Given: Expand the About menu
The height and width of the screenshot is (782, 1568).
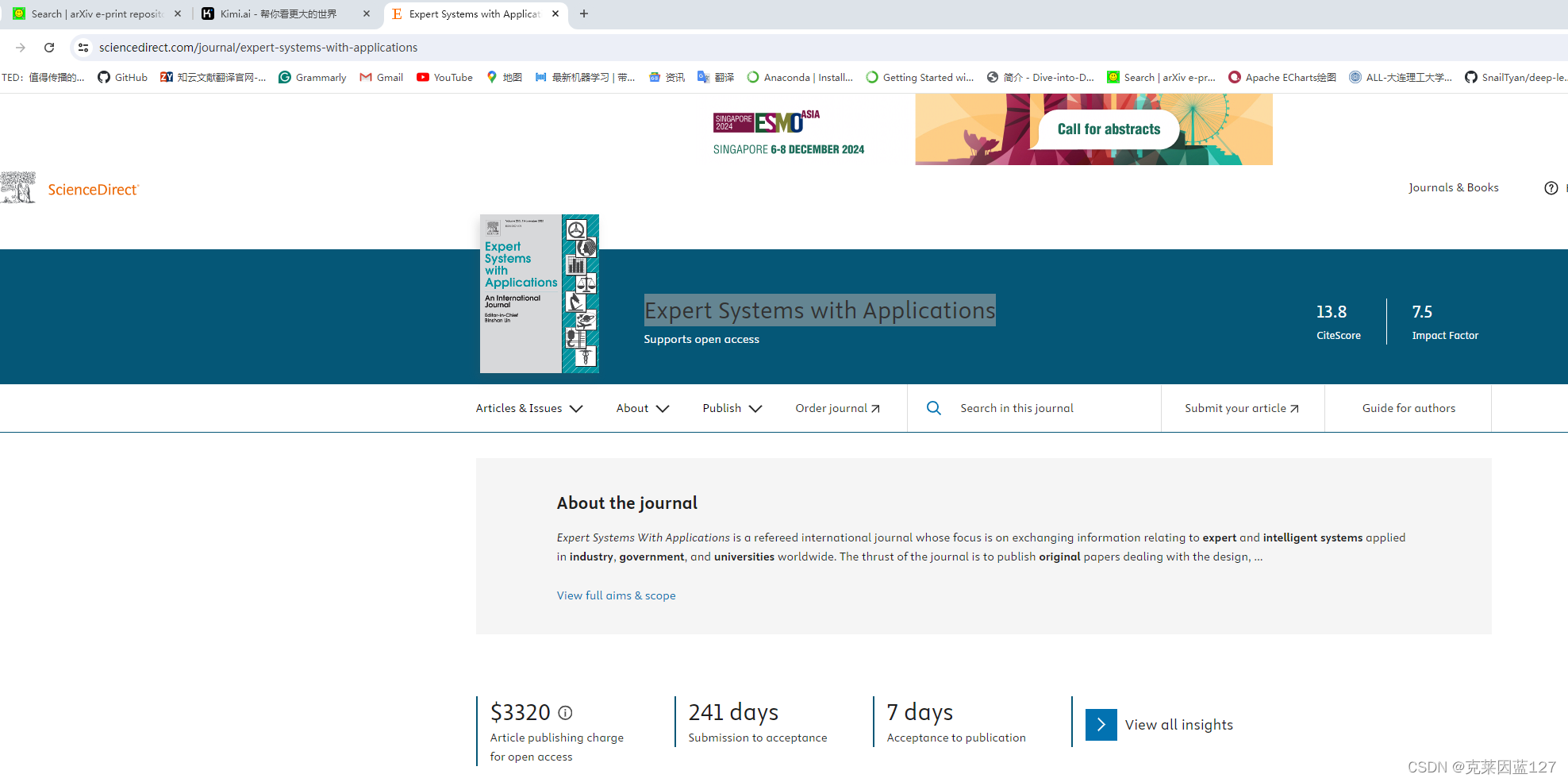Looking at the screenshot, I should (x=643, y=408).
